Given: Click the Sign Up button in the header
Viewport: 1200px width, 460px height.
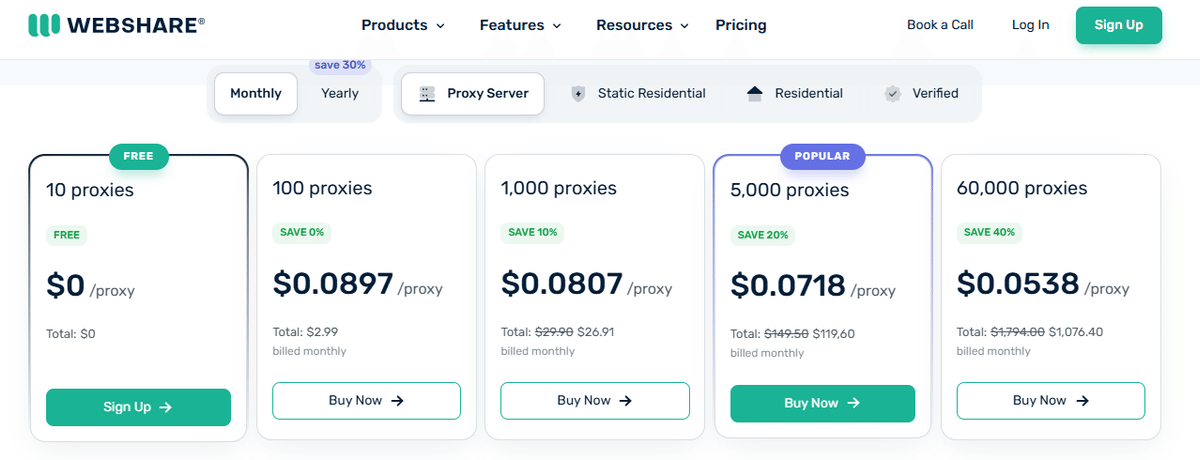Looking at the screenshot, I should (1118, 25).
